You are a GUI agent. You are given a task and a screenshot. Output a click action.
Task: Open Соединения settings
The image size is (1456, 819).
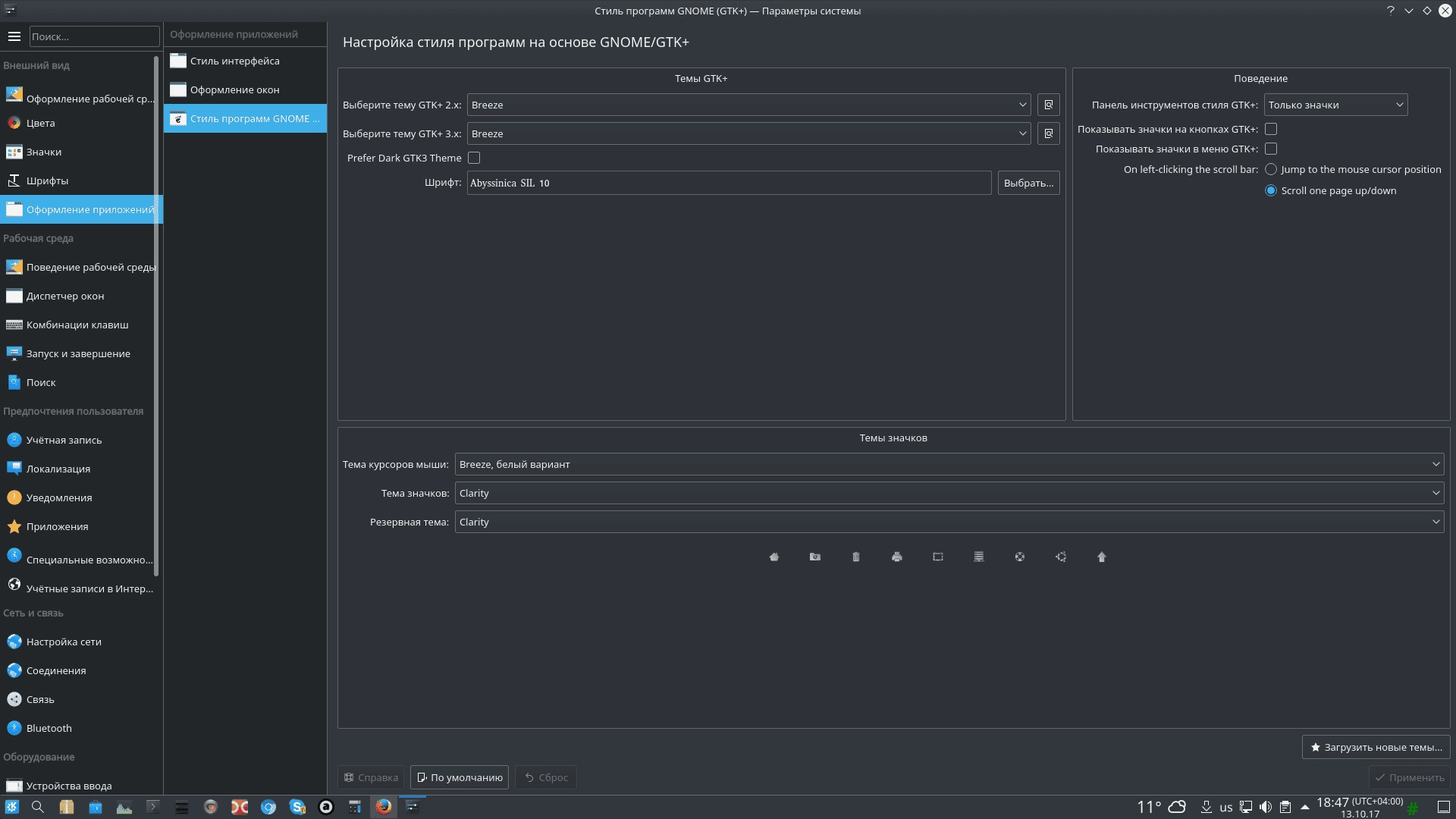coord(81,670)
